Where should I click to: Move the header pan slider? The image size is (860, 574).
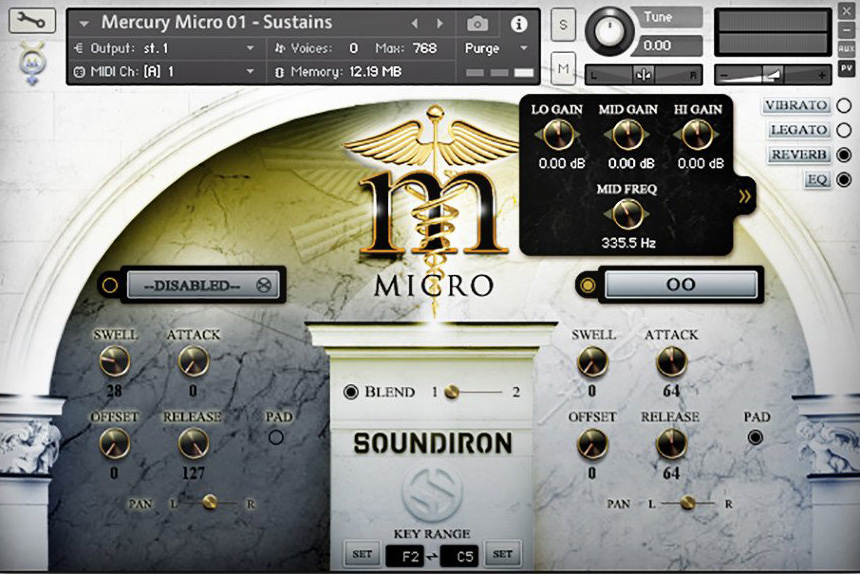pos(644,75)
